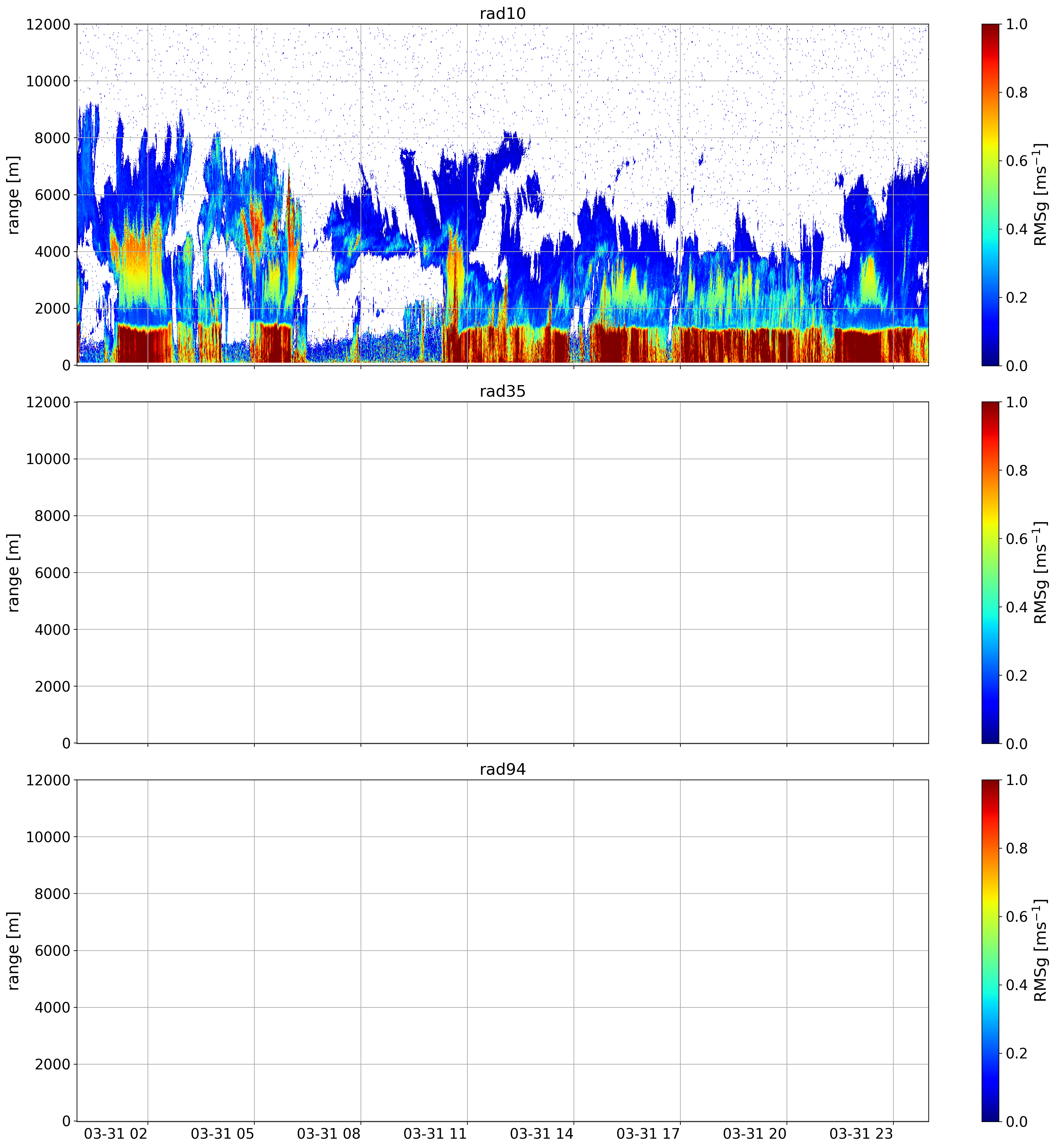This screenshot has width=1057, height=1148.
Task: Click the '03-31 11' time axis label
Action: coord(435,1134)
